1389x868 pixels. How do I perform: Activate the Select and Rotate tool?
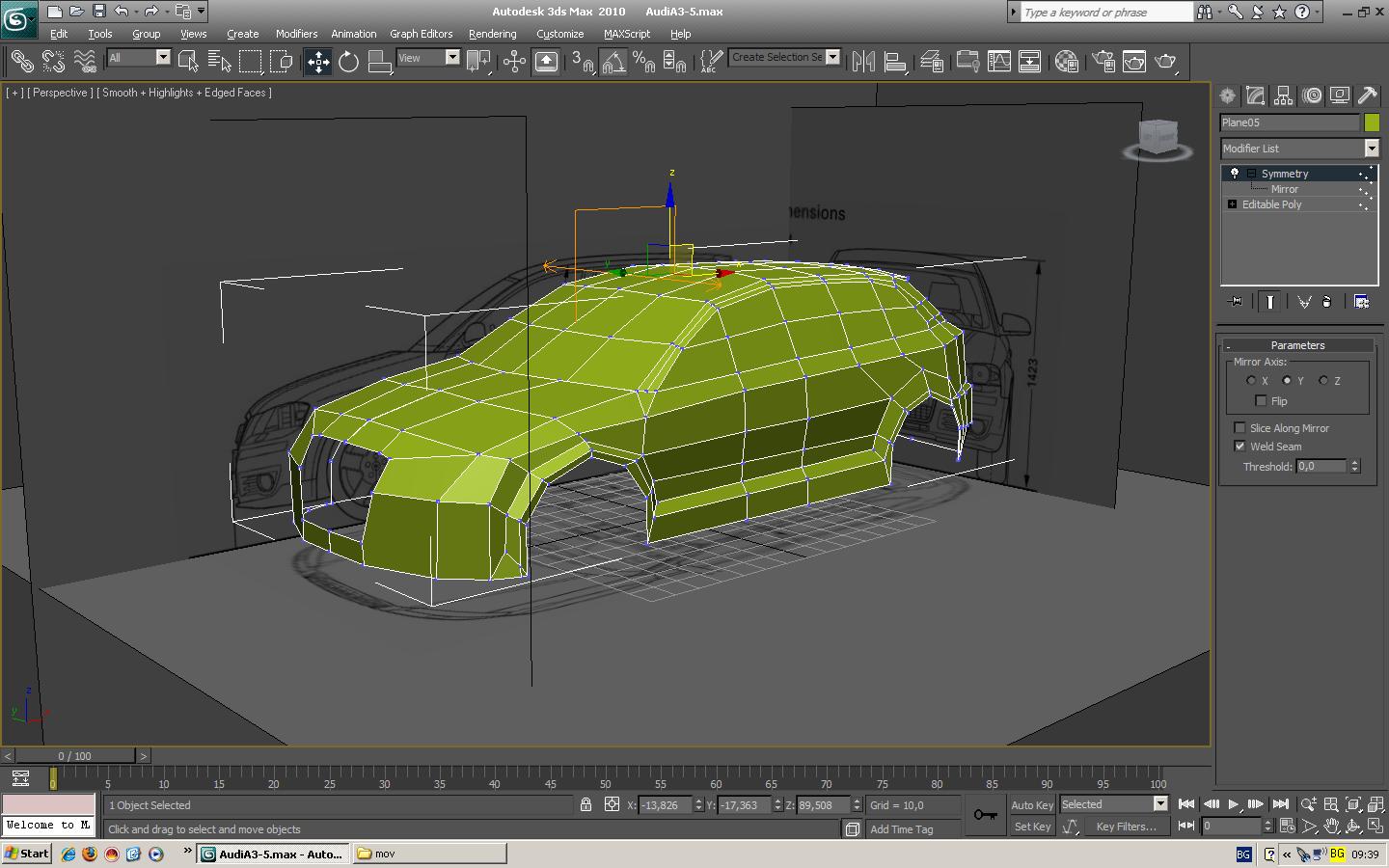[349, 62]
